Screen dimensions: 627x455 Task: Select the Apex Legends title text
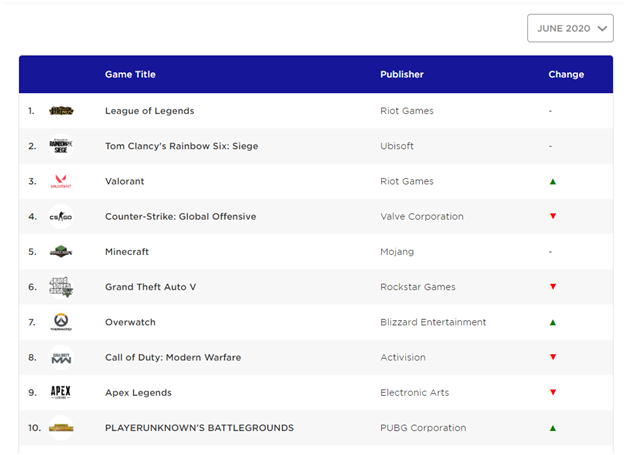pos(138,392)
